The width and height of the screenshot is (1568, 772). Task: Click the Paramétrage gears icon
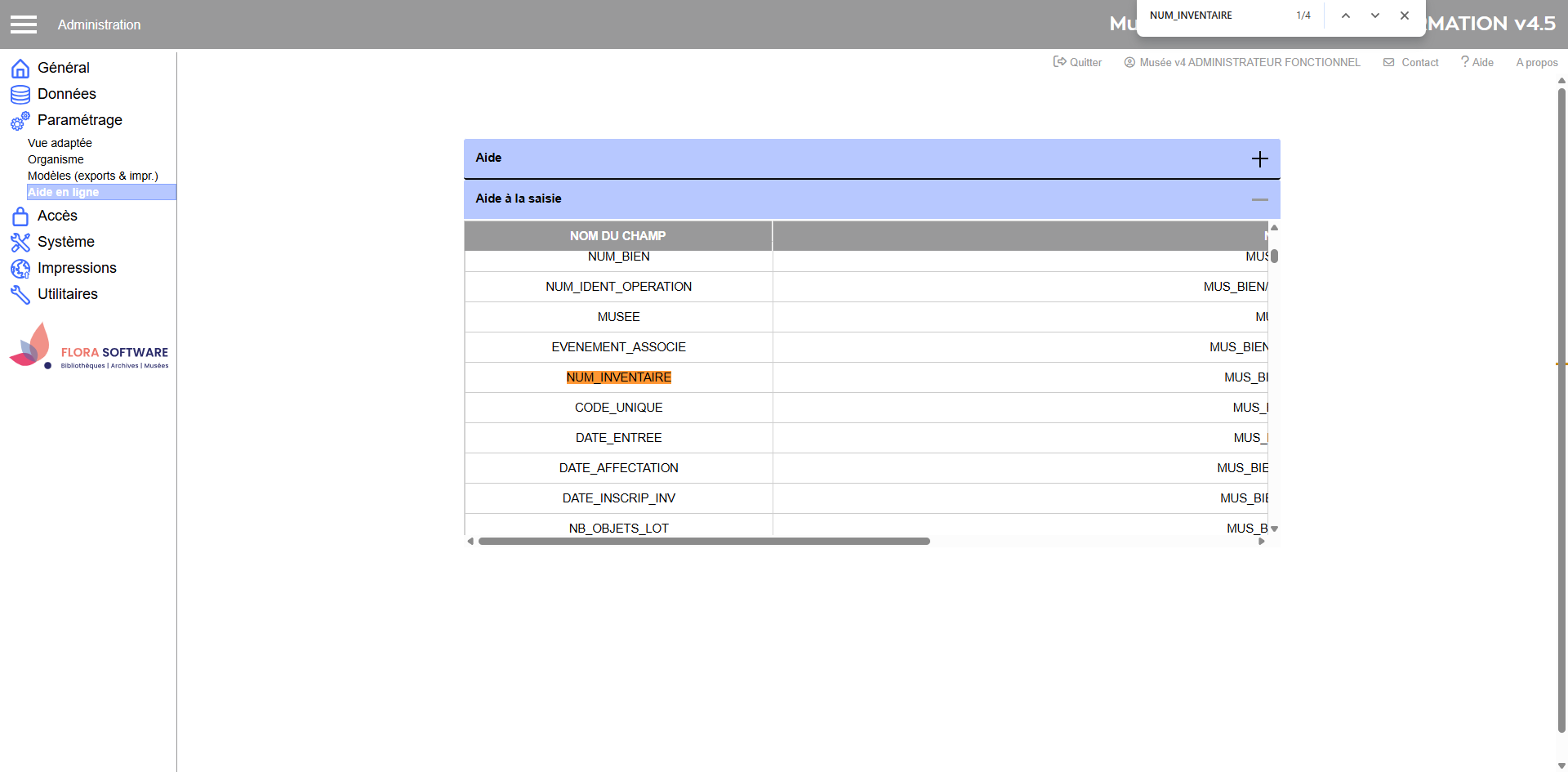point(20,121)
